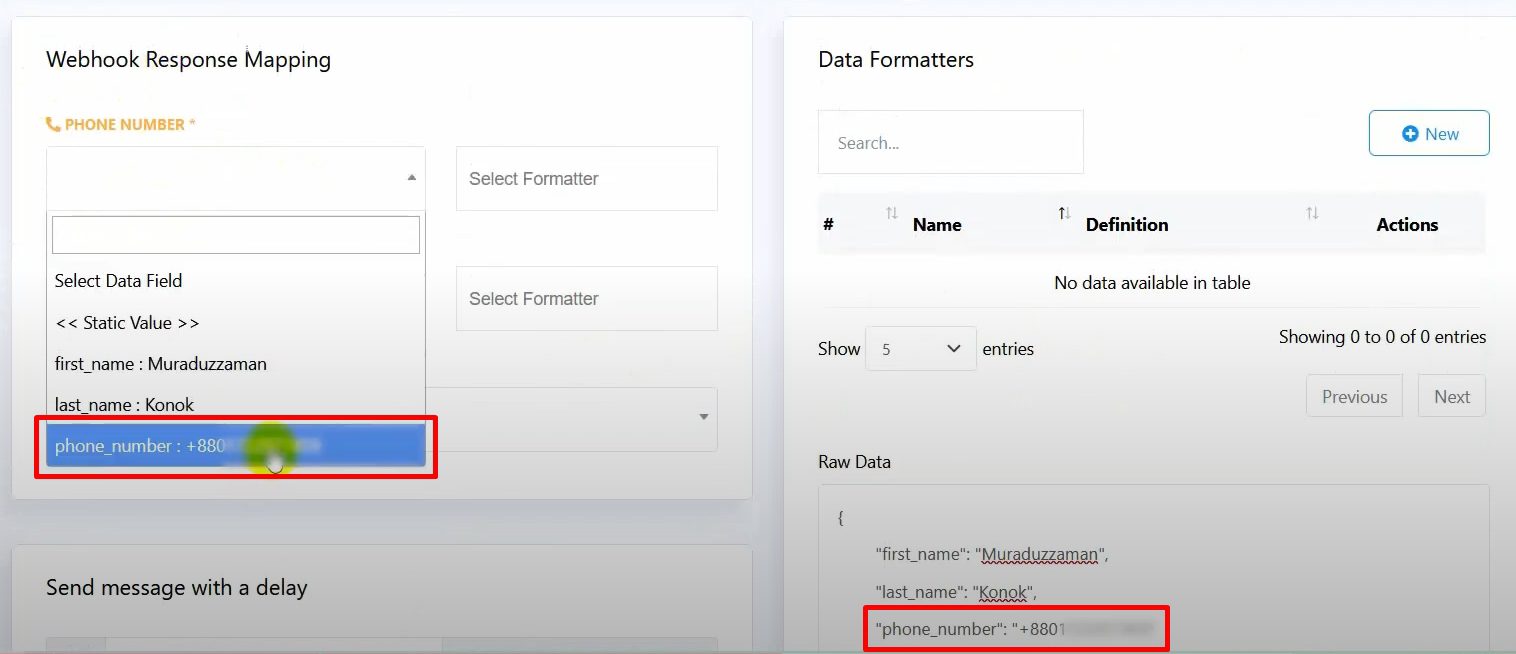Focus the dropdown filter text box

pyautogui.click(x=236, y=235)
